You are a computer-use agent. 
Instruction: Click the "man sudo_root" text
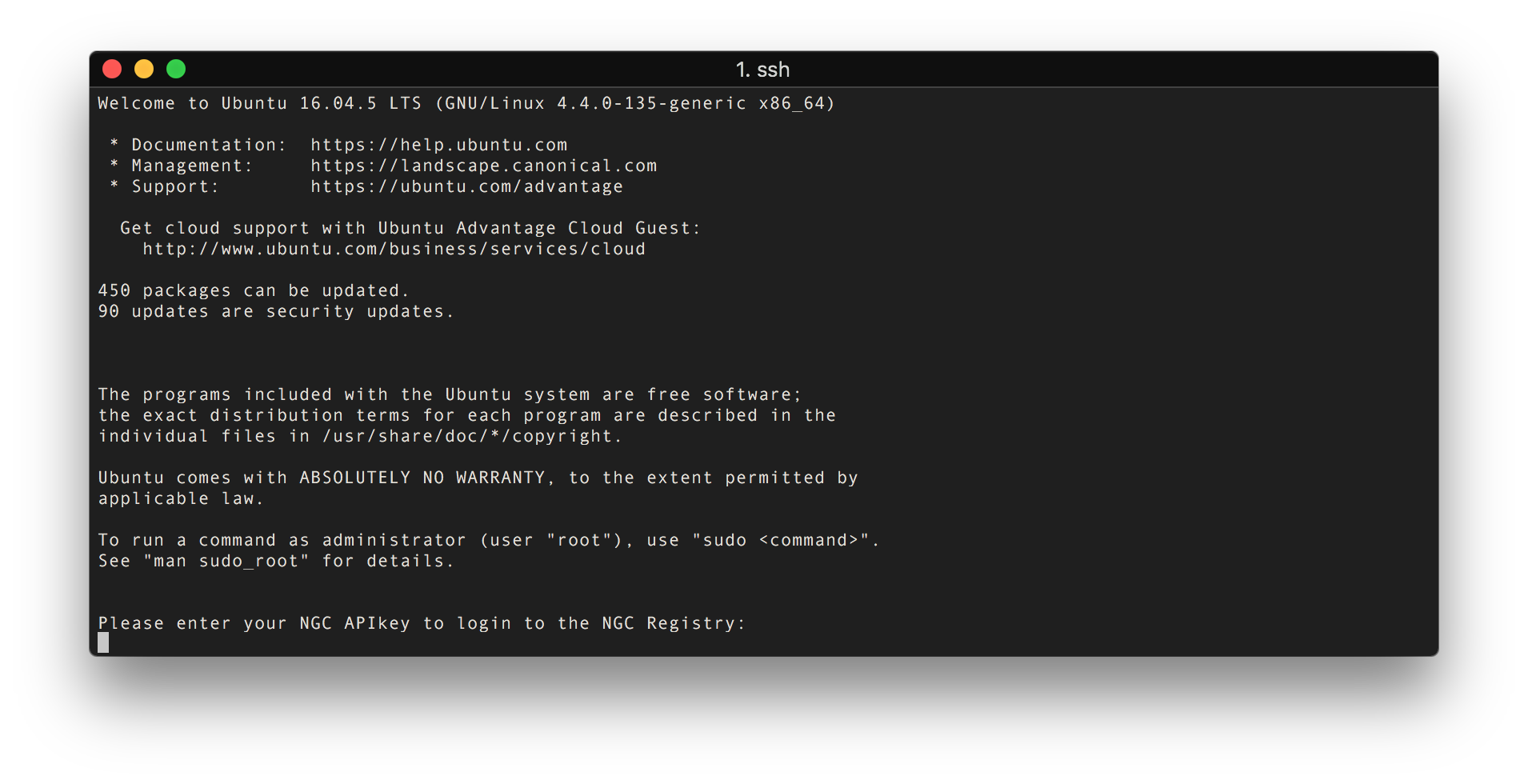coord(226,561)
